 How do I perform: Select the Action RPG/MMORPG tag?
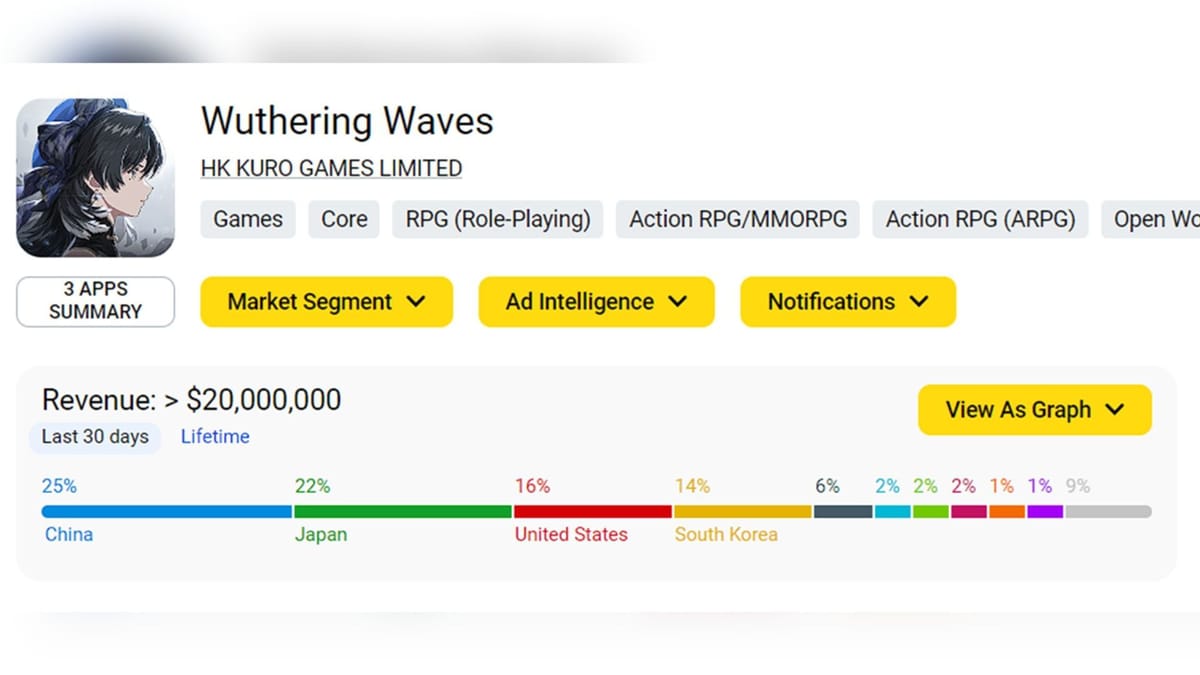737,218
